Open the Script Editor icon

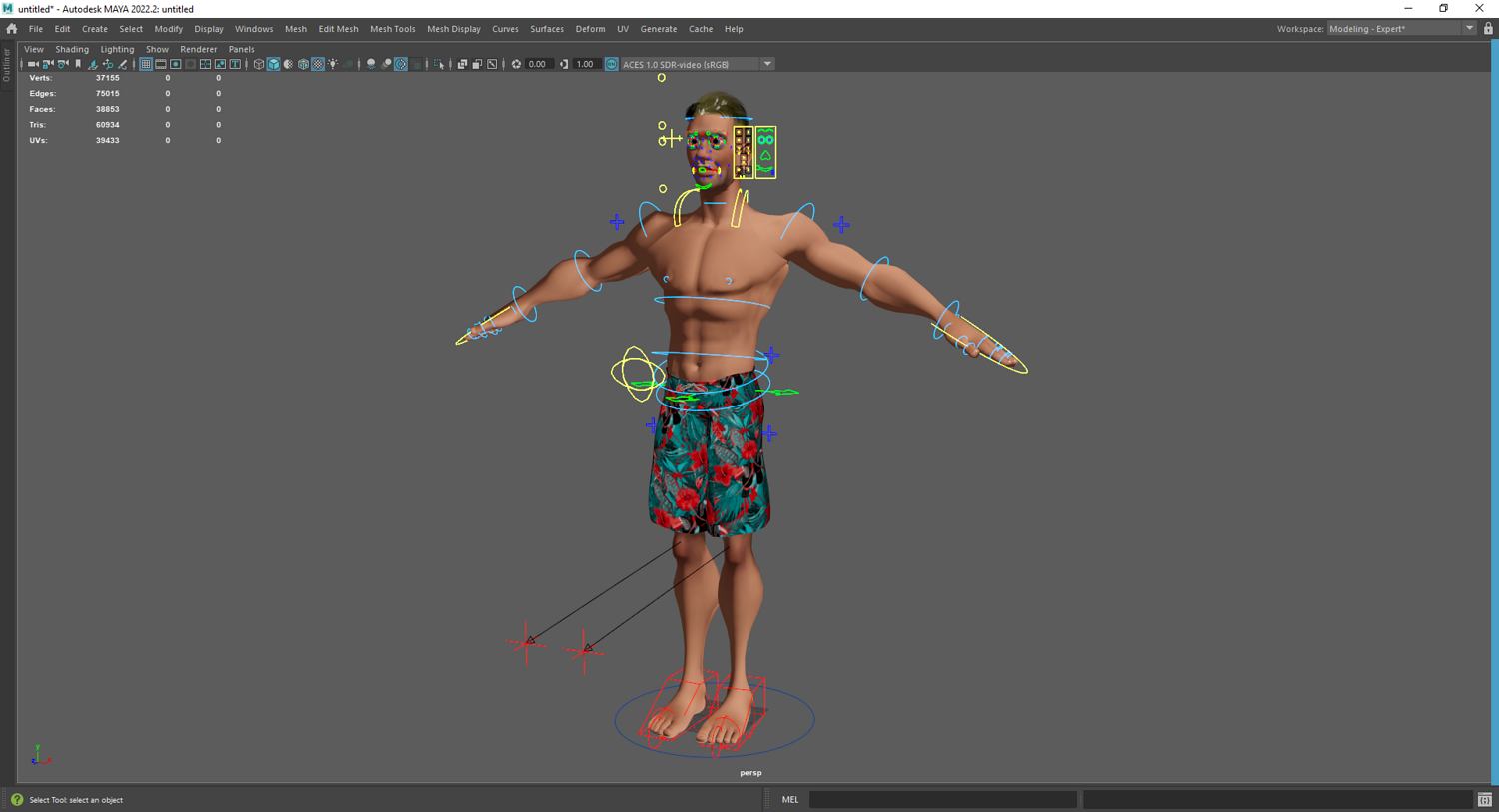[x=1485, y=800]
